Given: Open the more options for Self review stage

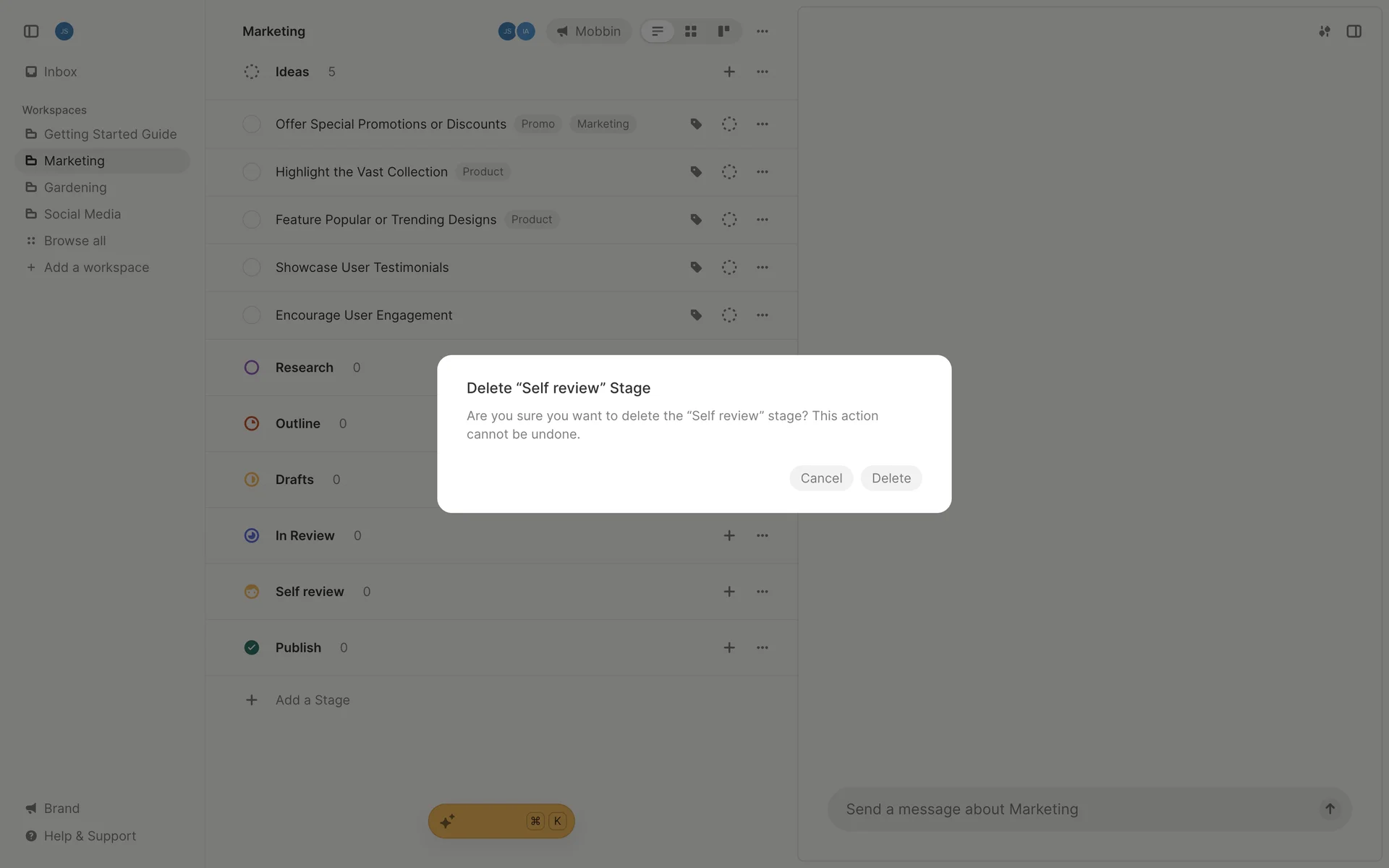Looking at the screenshot, I should (763, 592).
